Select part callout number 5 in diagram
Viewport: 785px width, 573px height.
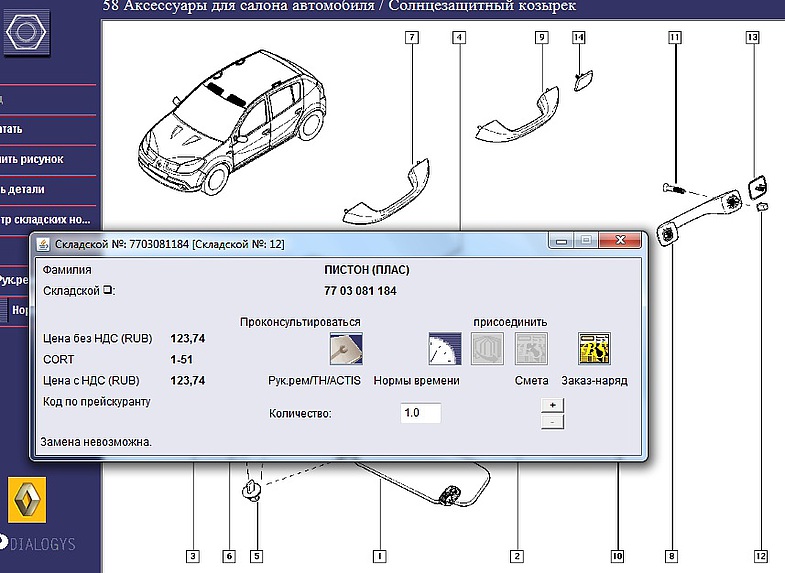pyautogui.click(x=256, y=556)
